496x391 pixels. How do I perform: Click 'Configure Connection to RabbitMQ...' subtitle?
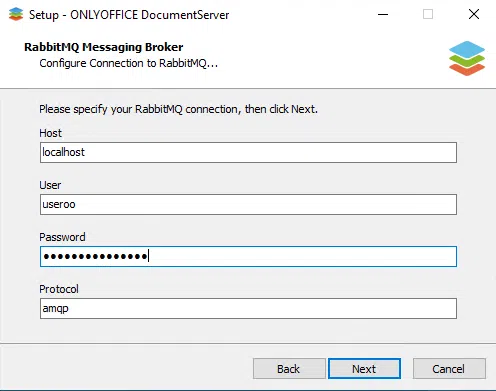129,63
